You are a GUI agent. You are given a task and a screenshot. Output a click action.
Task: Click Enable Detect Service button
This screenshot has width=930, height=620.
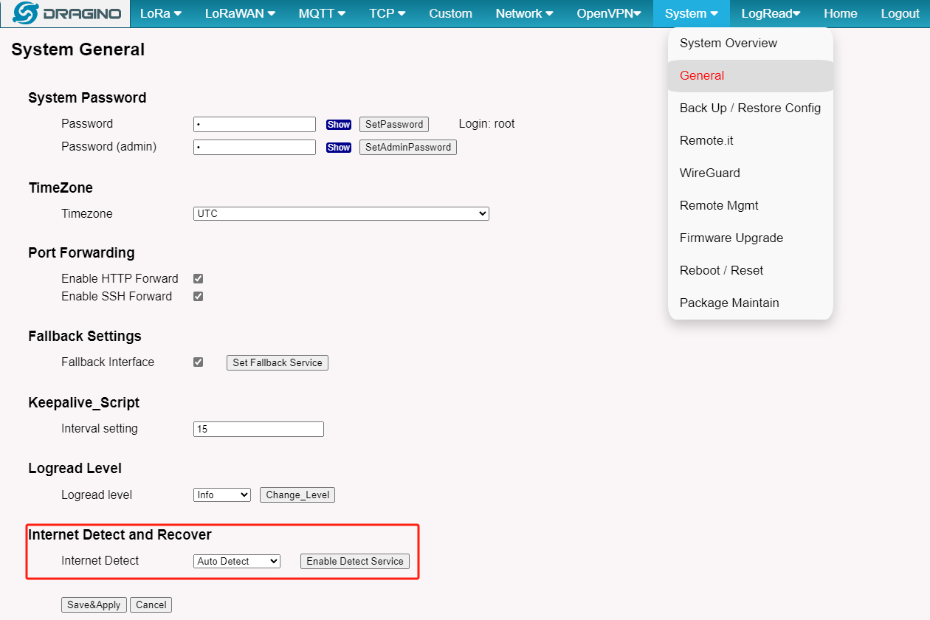[355, 561]
